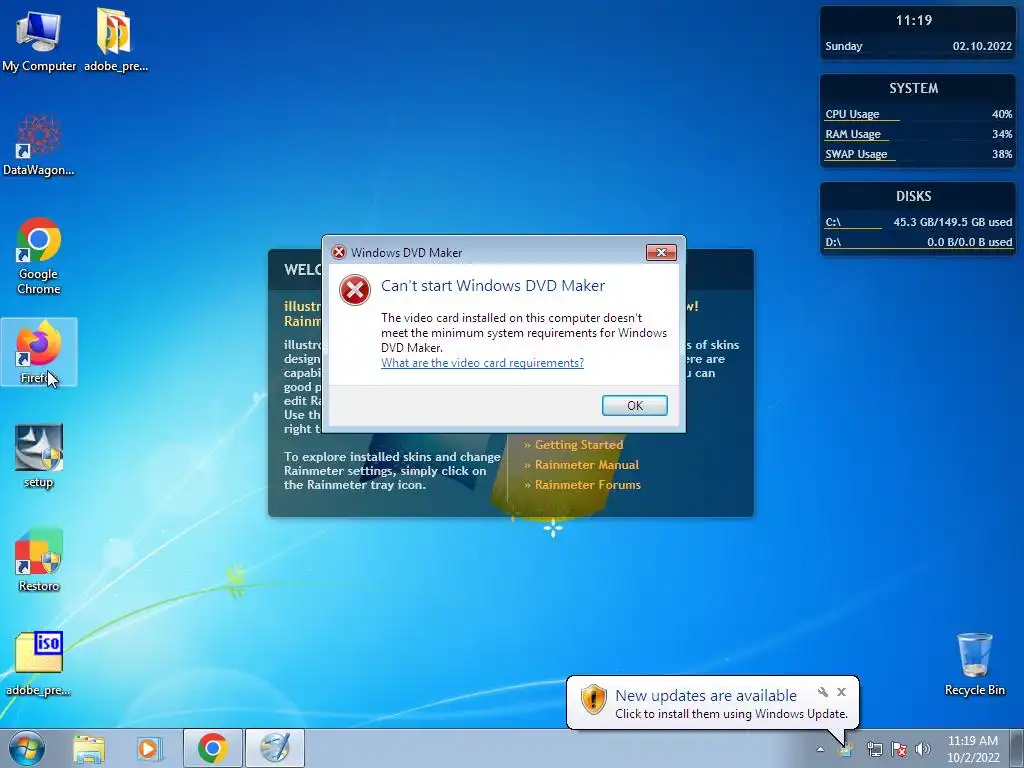Click the 11:19 time in clock widget
This screenshot has width=1024, height=768.
click(x=914, y=21)
